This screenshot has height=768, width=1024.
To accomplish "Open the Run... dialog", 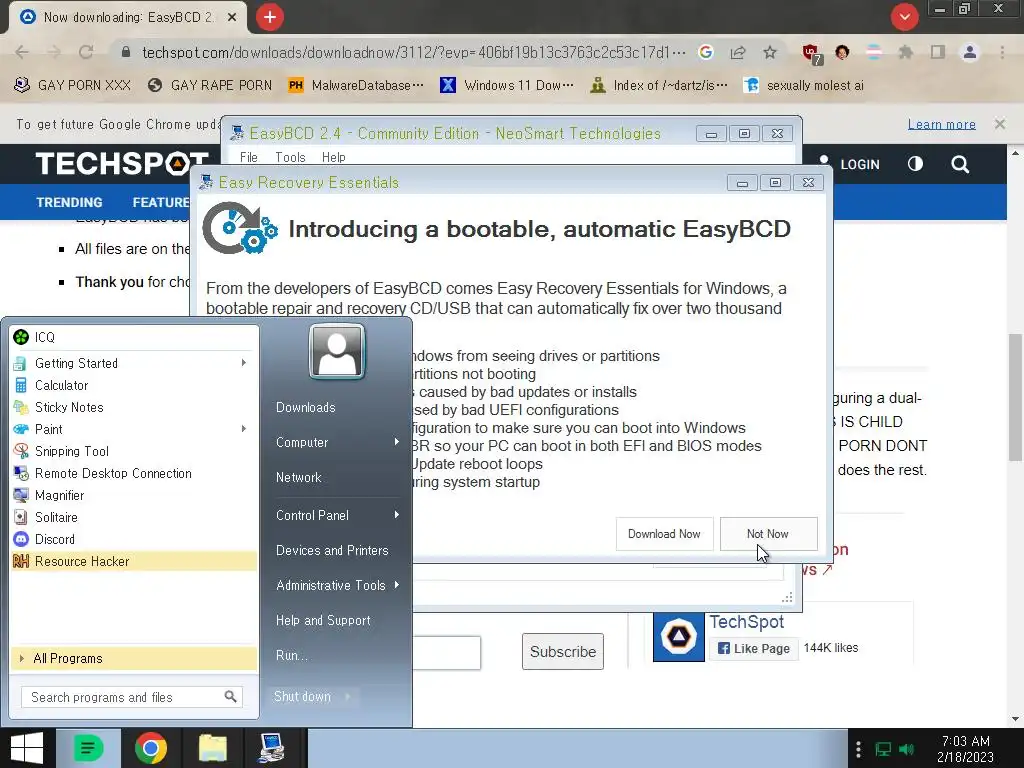I will pyautogui.click(x=291, y=655).
